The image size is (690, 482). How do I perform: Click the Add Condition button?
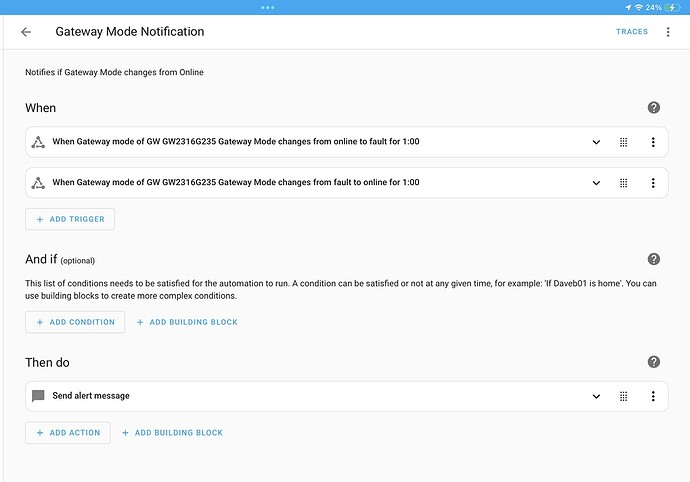[75, 322]
